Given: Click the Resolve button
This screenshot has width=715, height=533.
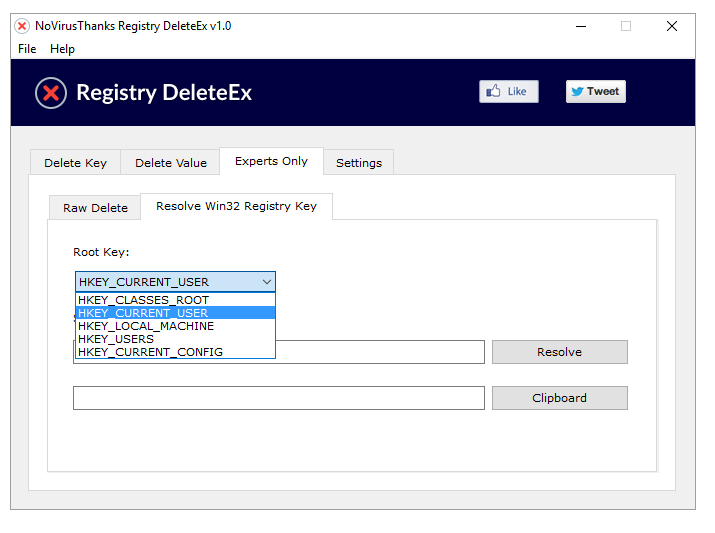Looking at the screenshot, I should [560, 352].
